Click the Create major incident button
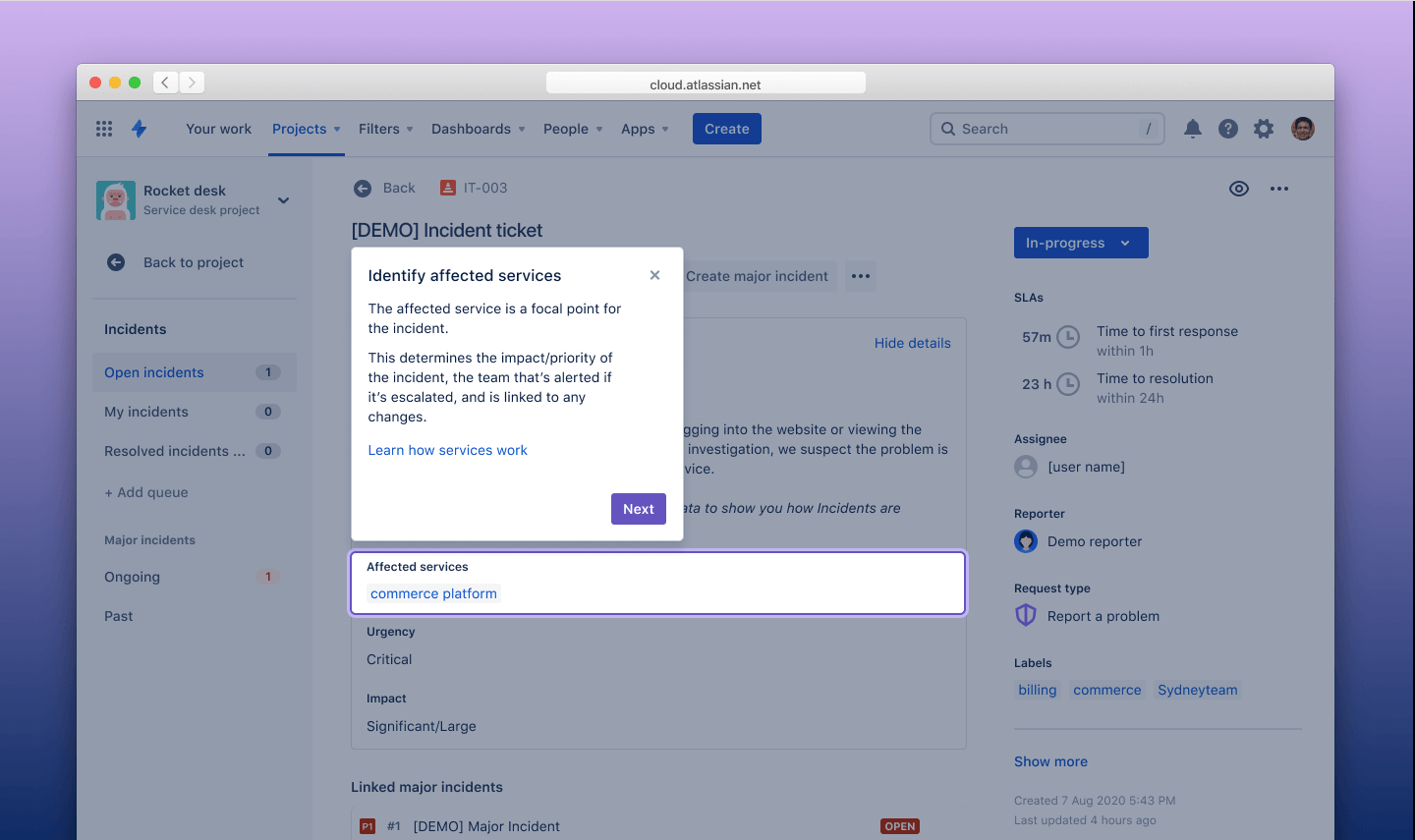This screenshot has width=1415, height=840. coord(758,276)
